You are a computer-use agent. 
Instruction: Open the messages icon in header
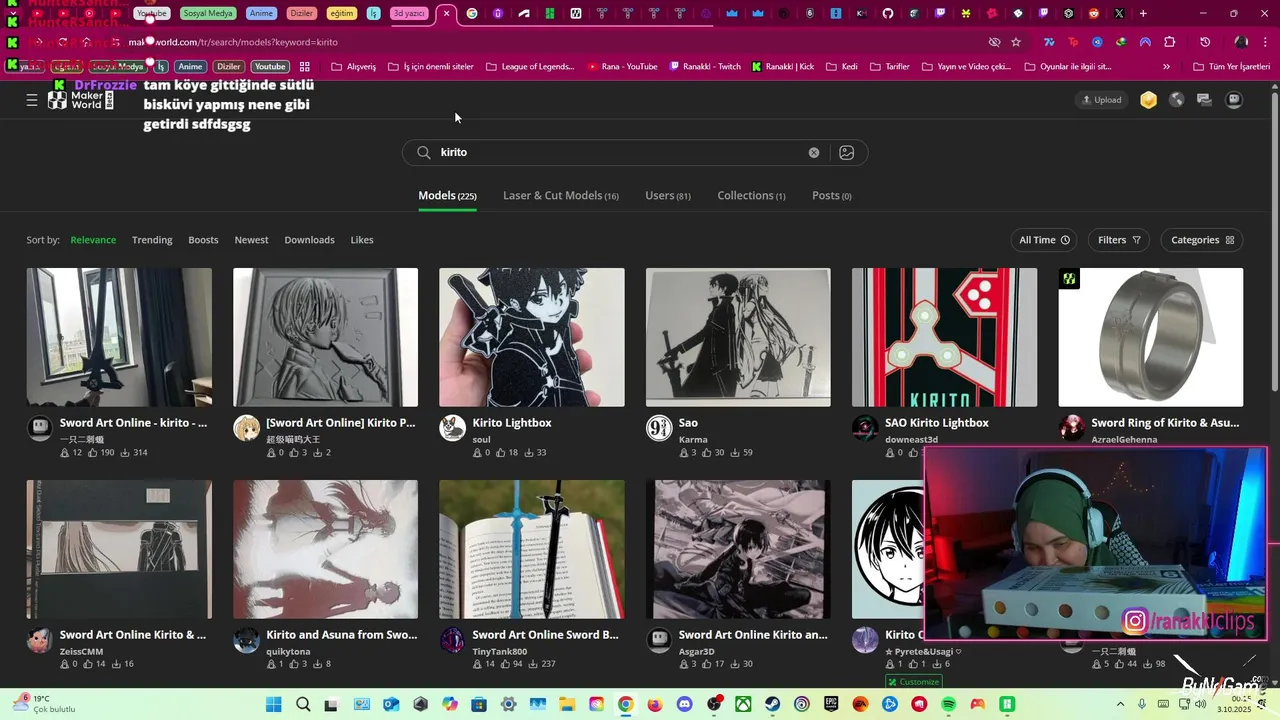1204,100
